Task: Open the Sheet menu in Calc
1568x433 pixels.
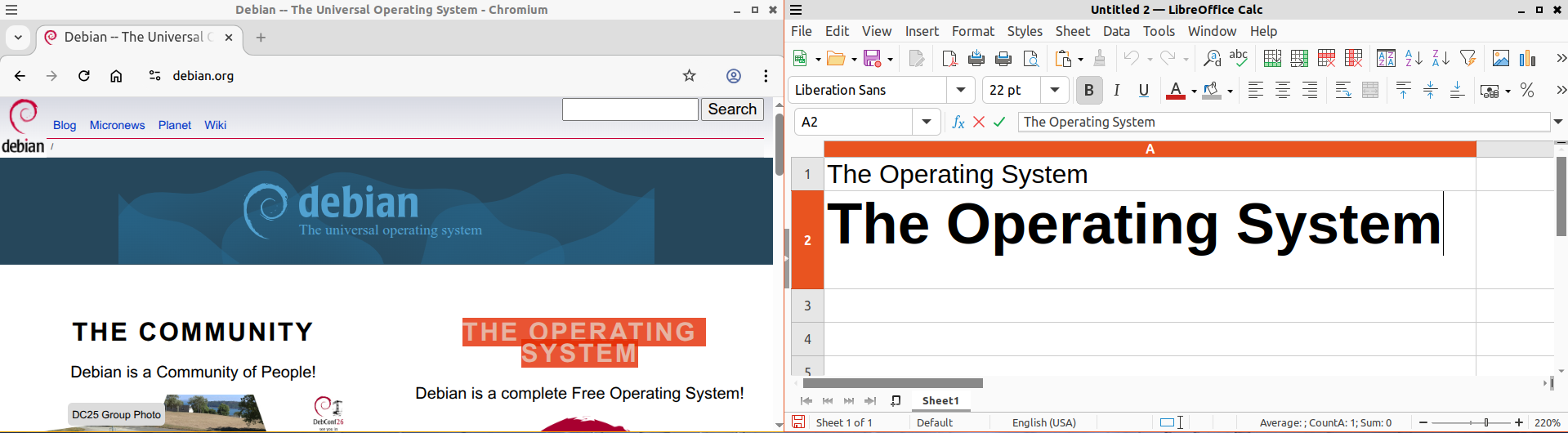Action: tap(1072, 31)
